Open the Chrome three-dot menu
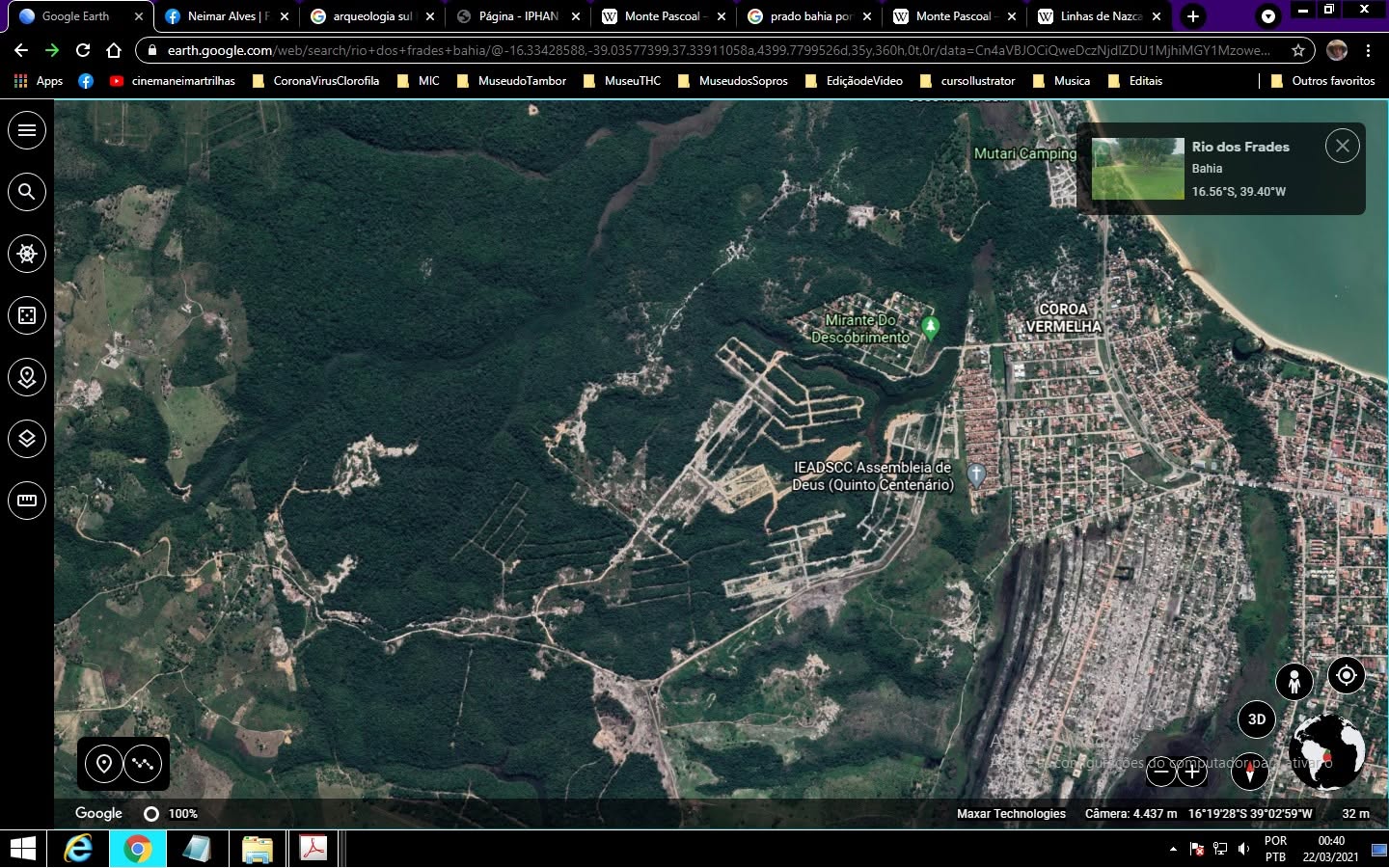The image size is (1389, 868). click(x=1369, y=50)
